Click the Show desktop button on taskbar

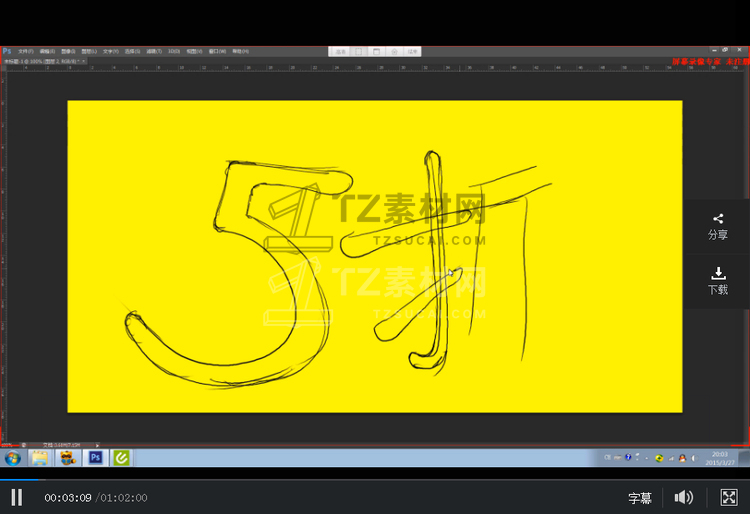tap(744, 458)
